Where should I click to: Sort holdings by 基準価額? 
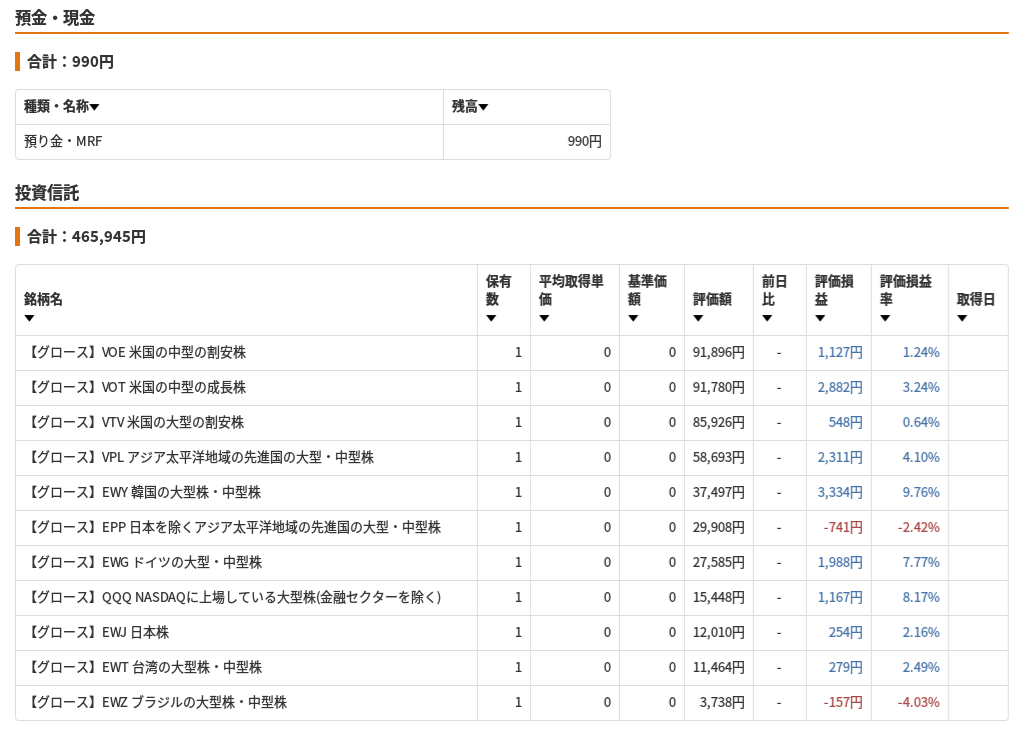(x=633, y=317)
